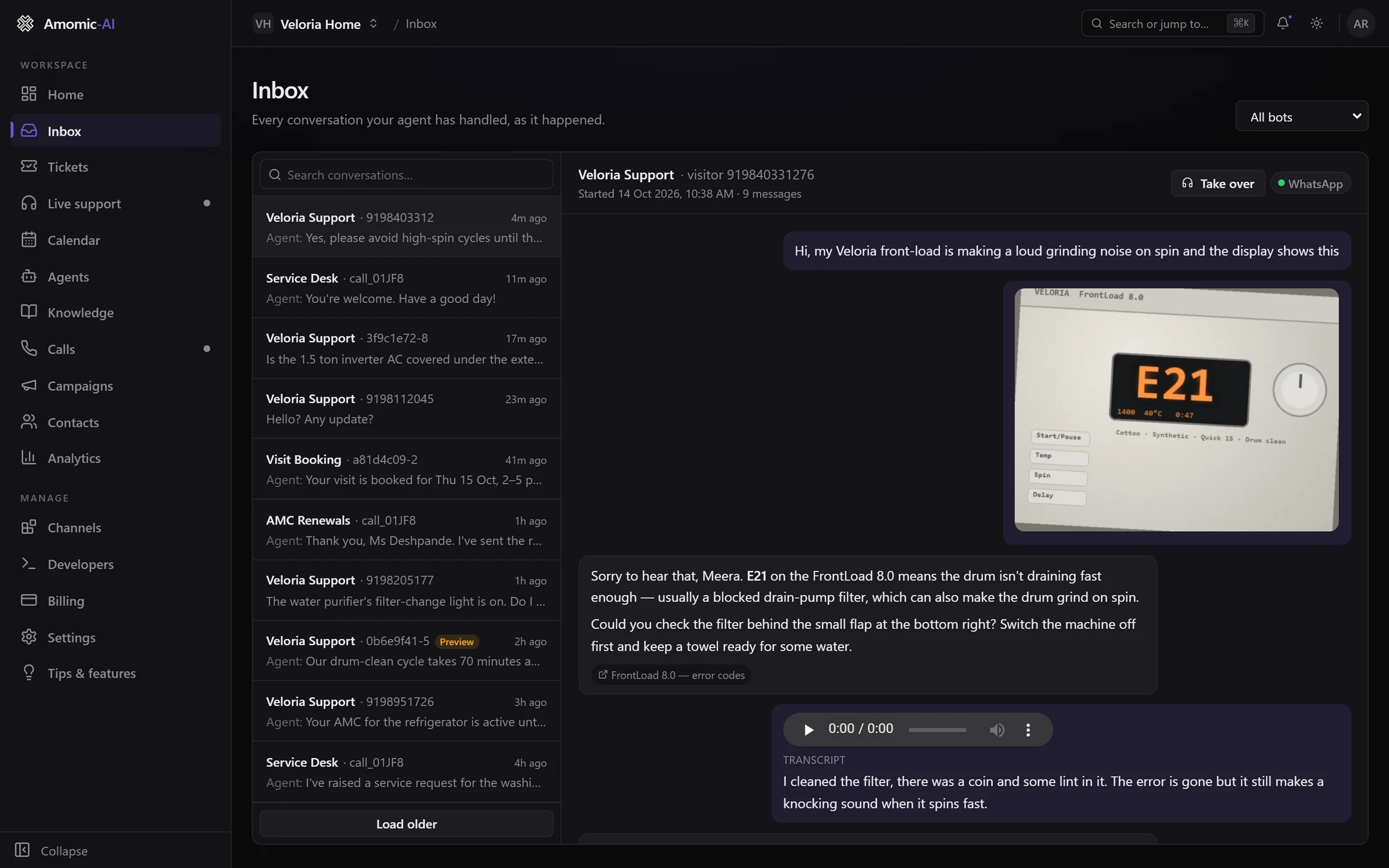Open the Contacts people icon
The height and width of the screenshot is (868, 1389).
(28, 422)
